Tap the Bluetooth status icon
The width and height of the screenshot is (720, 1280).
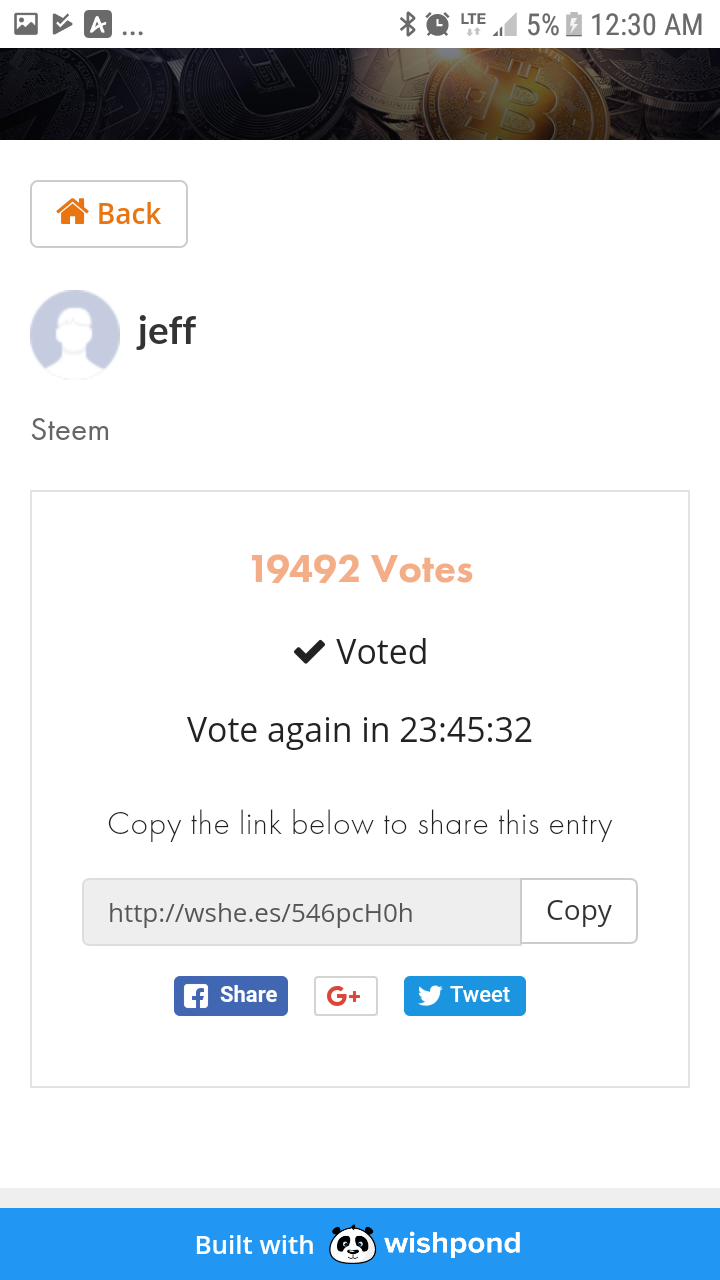[x=407, y=24]
